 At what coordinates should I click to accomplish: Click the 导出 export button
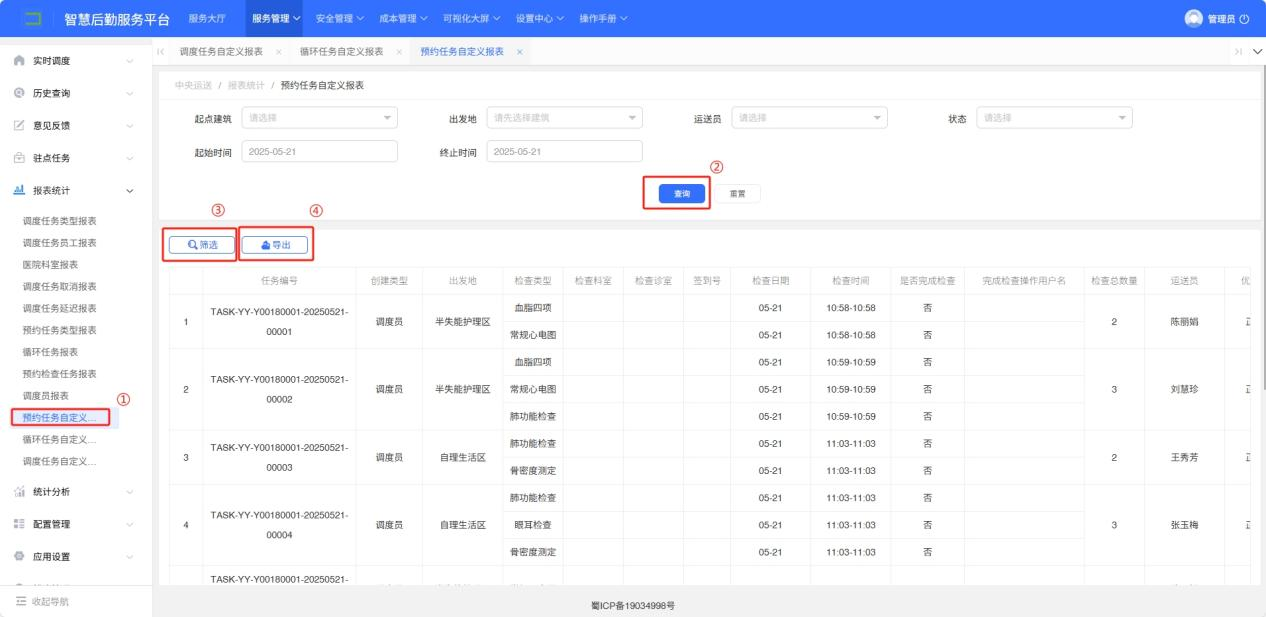[x=275, y=245]
